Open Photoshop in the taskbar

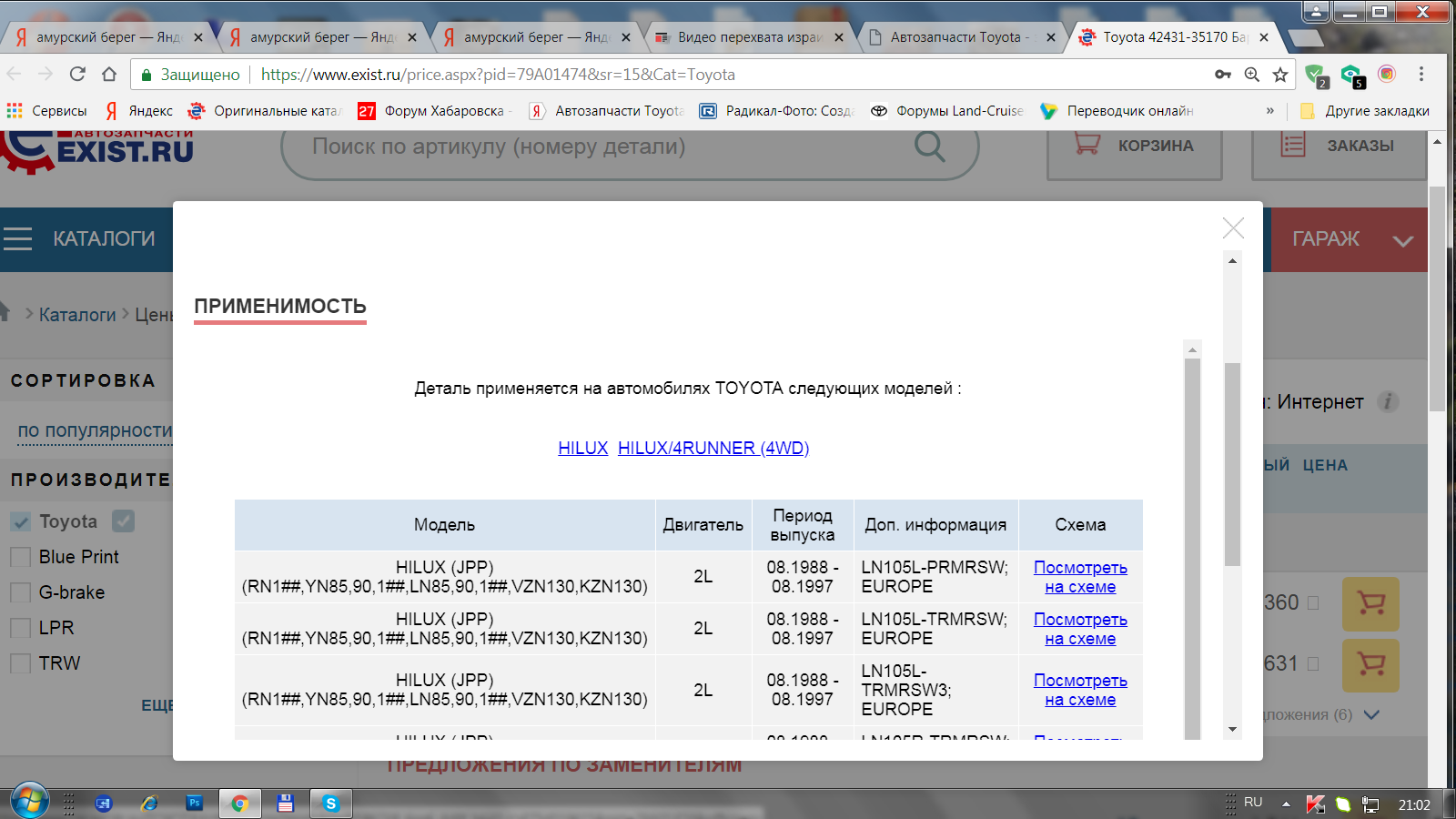pos(194,803)
